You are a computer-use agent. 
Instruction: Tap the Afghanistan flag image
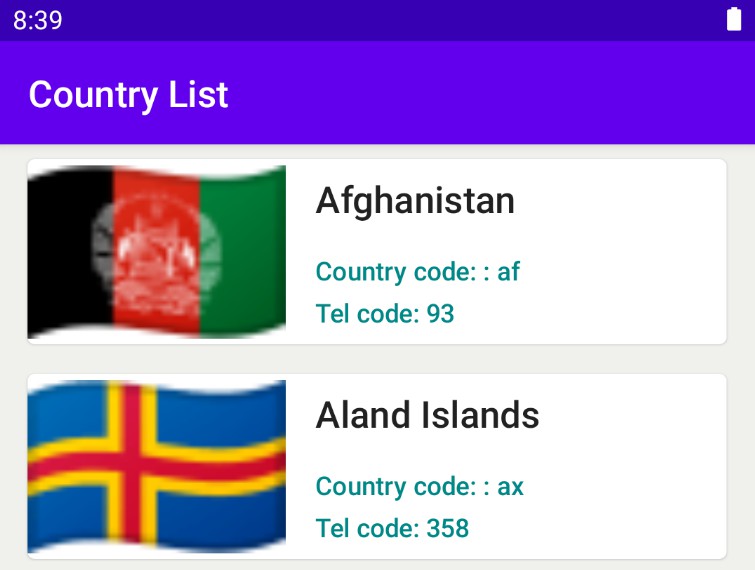pos(156,251)
